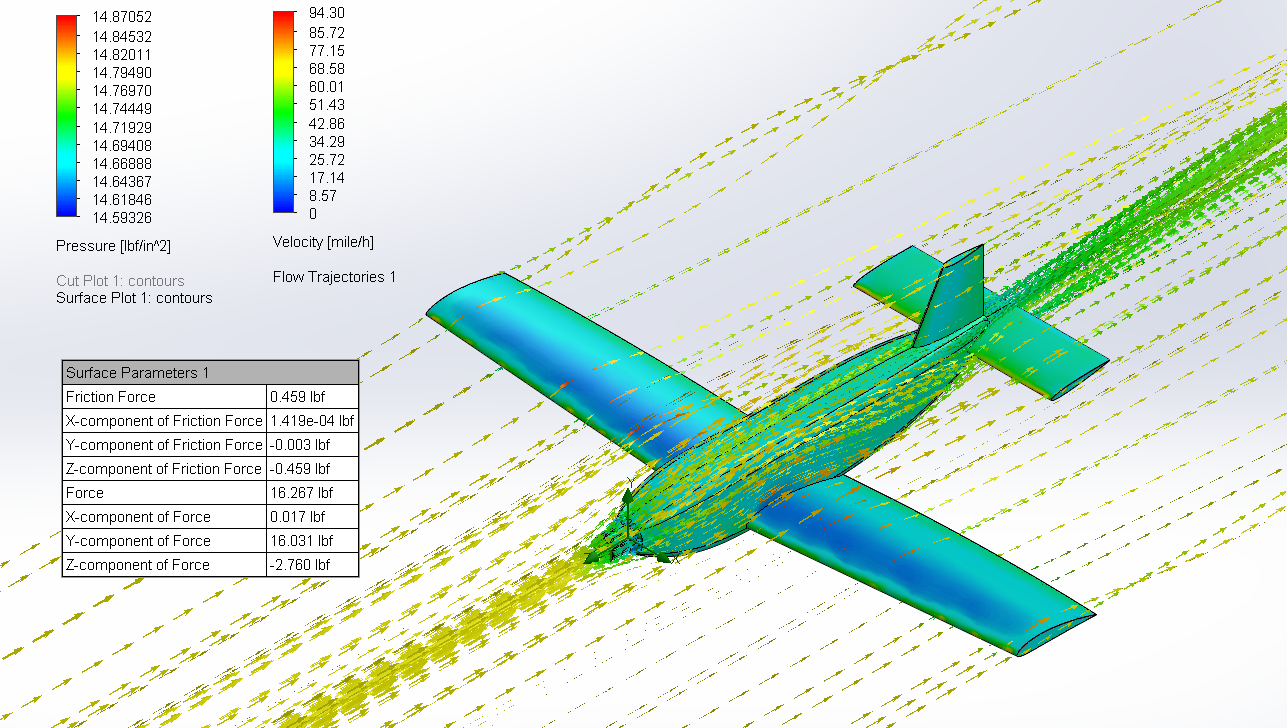
Task: Select the '-2.760 lbf' table value
Action: [300, 565]
